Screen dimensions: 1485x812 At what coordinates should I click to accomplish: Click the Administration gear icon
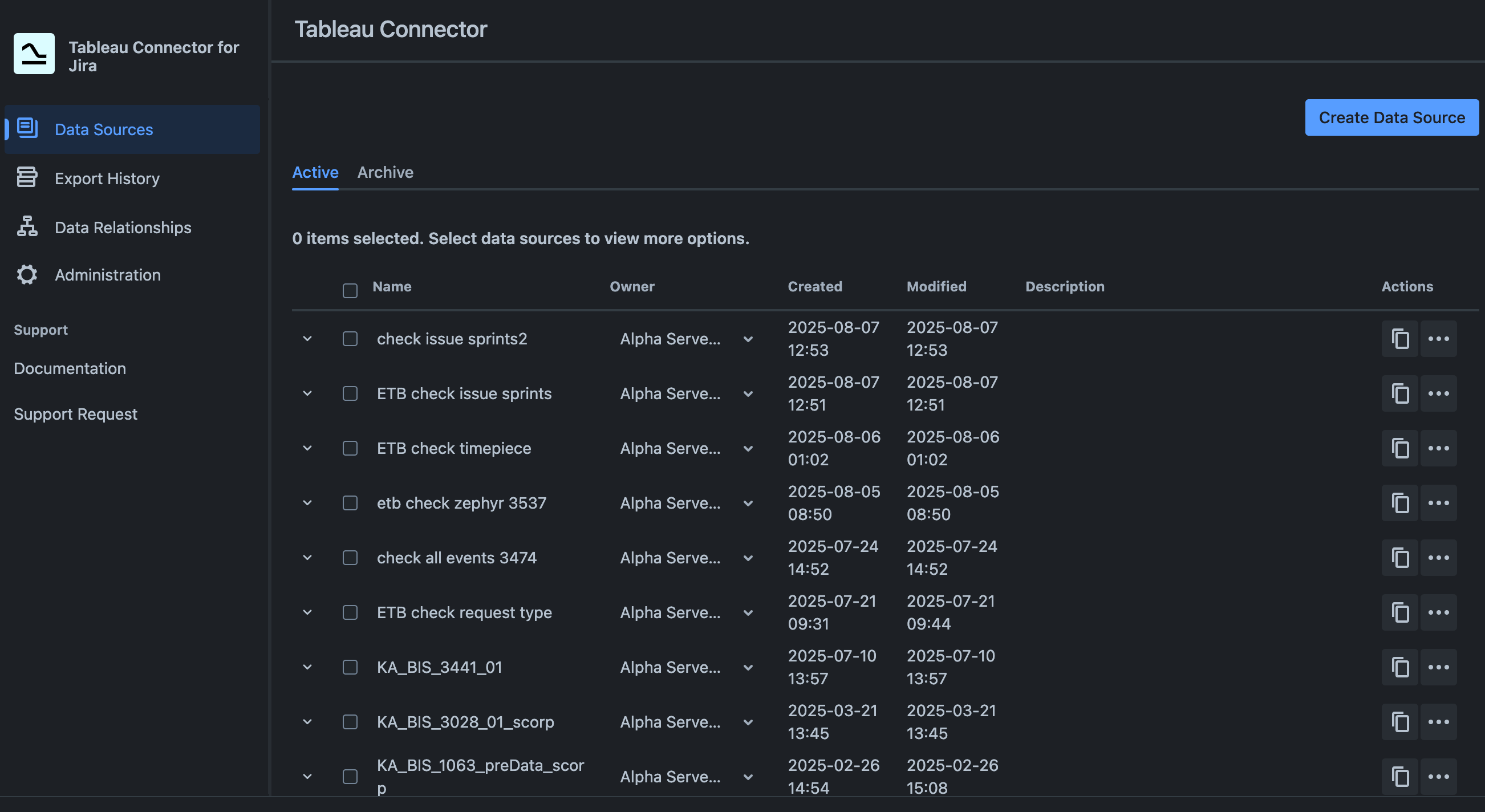pyautogui.click(x=26, y=275)
